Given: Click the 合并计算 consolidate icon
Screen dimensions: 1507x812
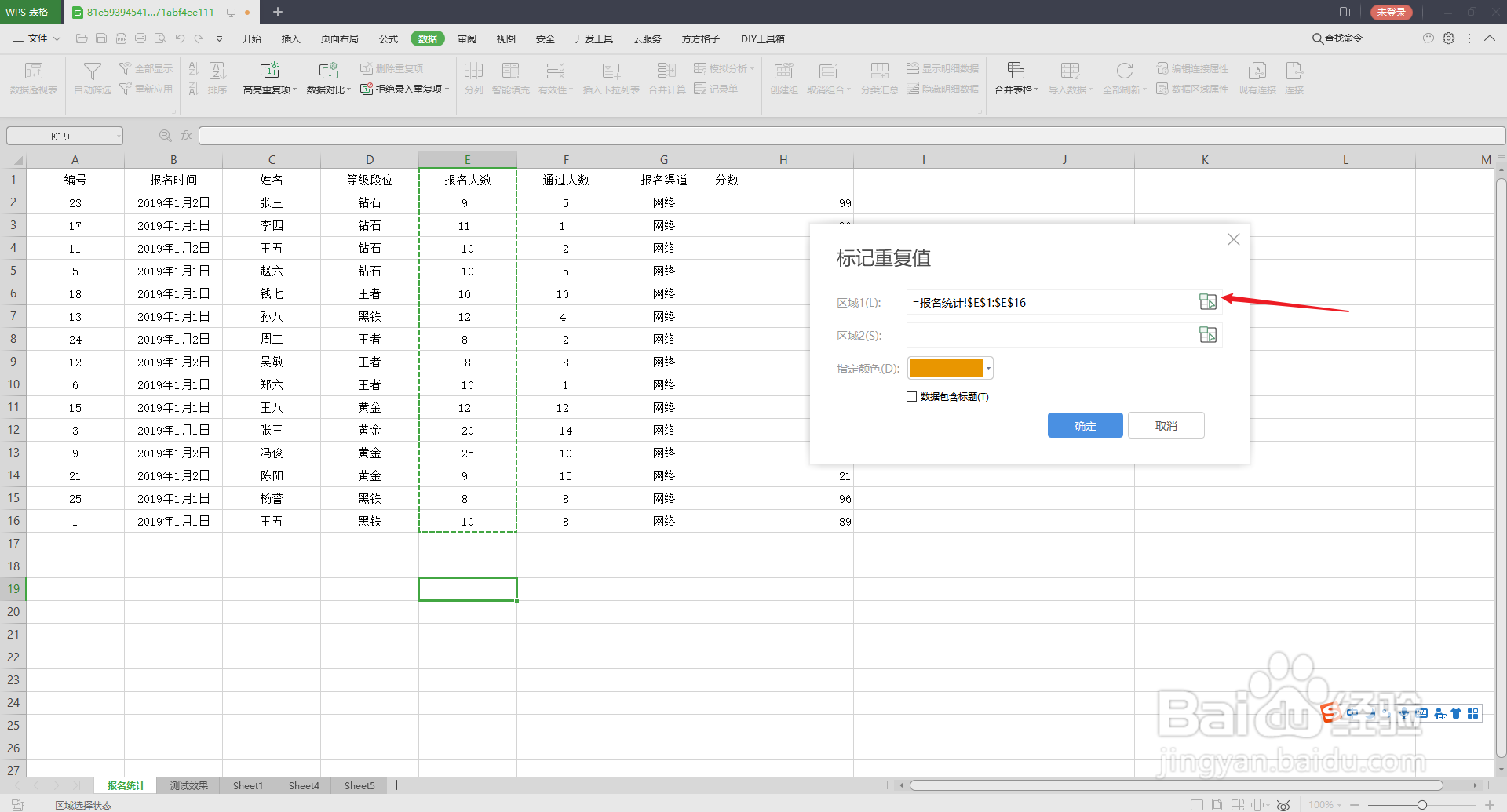Looking at the screenshot, I should pos(666,71).
